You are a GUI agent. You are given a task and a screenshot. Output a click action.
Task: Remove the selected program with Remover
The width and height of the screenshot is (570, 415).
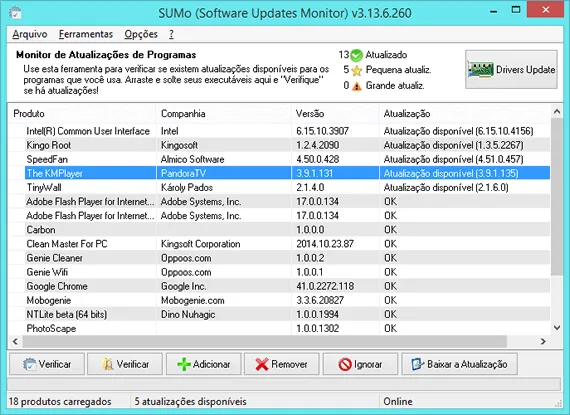pyautogui.click(x=282, y=364)
